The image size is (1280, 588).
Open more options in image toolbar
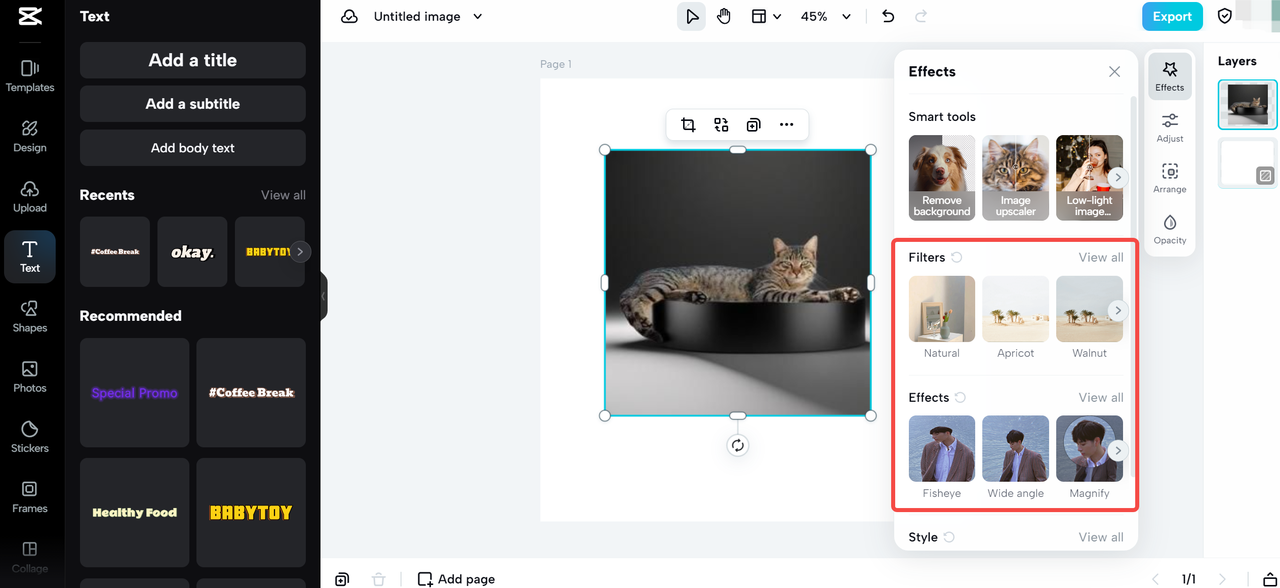coord(786,125)
